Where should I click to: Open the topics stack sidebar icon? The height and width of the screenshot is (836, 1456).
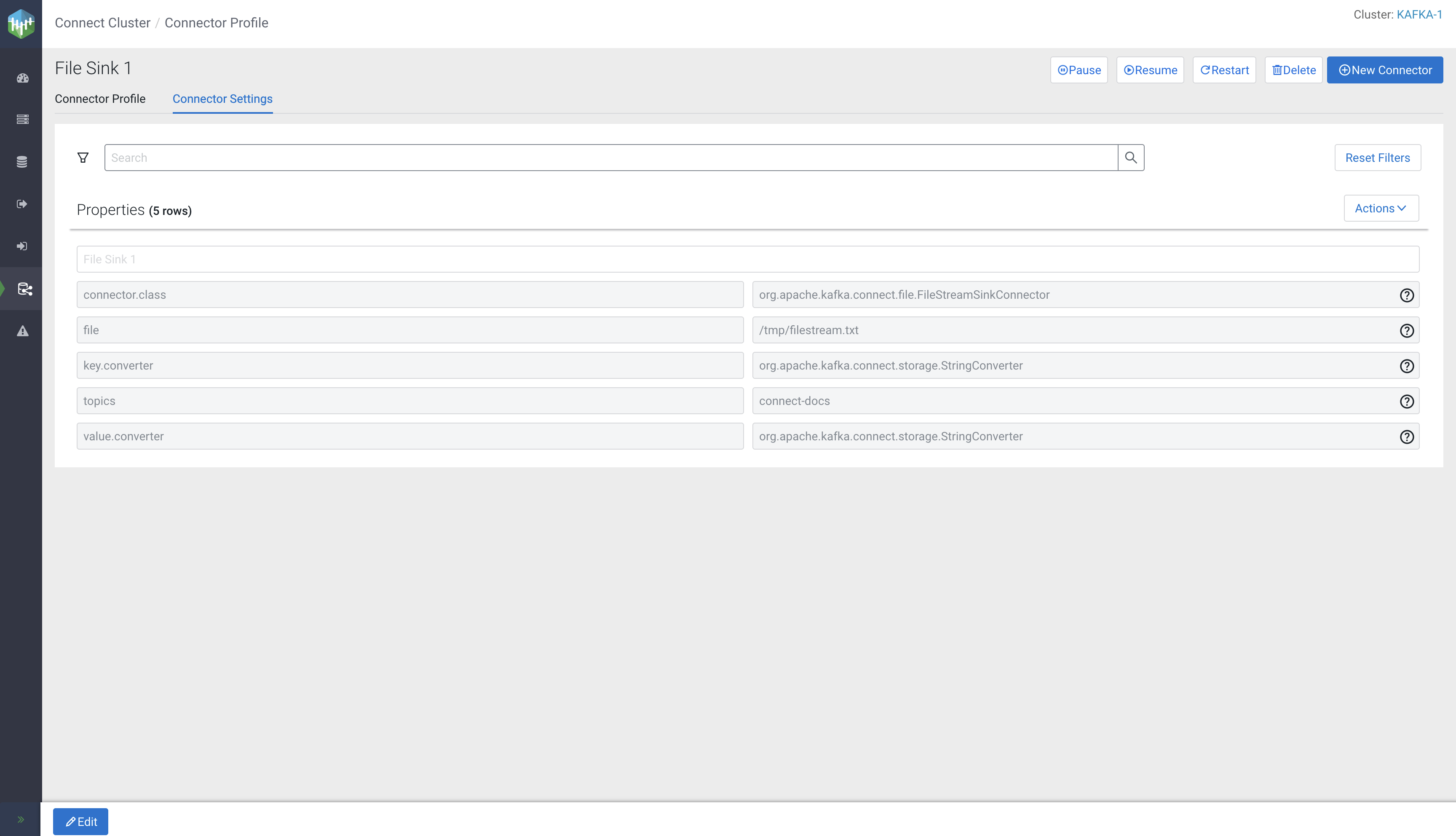click(22, 162)
